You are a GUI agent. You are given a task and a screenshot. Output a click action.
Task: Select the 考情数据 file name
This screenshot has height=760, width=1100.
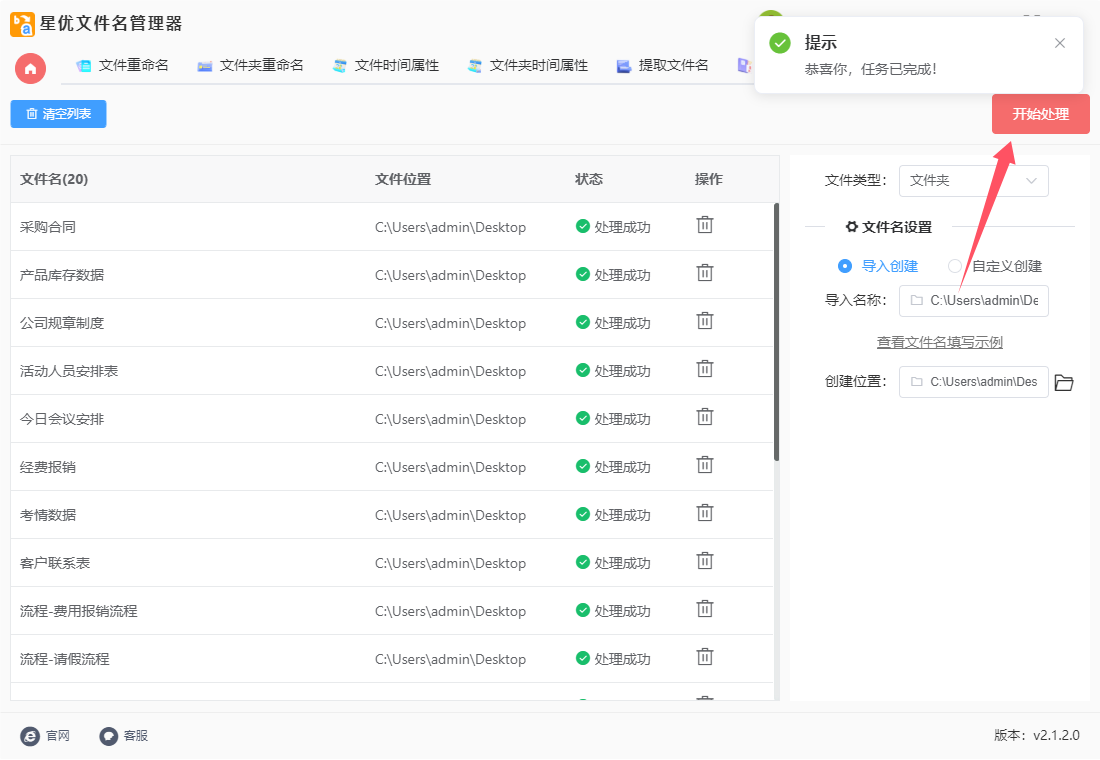pos(48,514)
